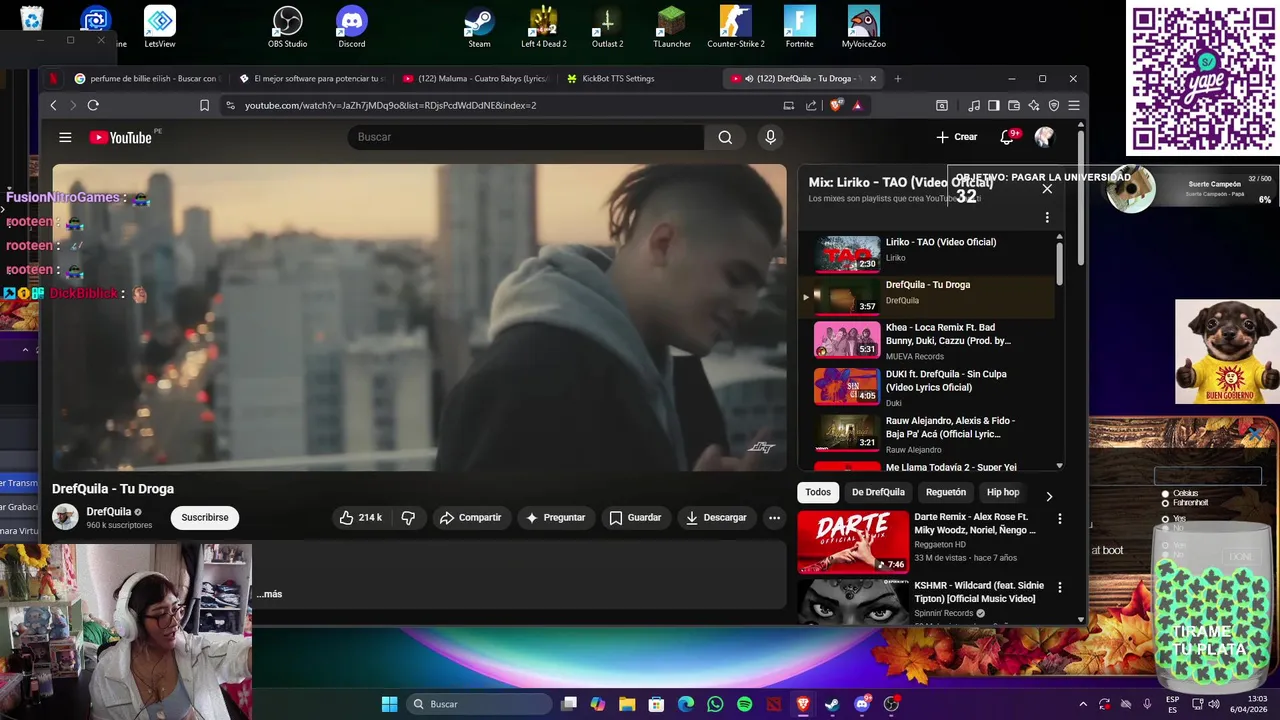The image size is (1280, 720).
Task: Open the YouTube hamburger guide menu
Action: [x=65, y=138]
